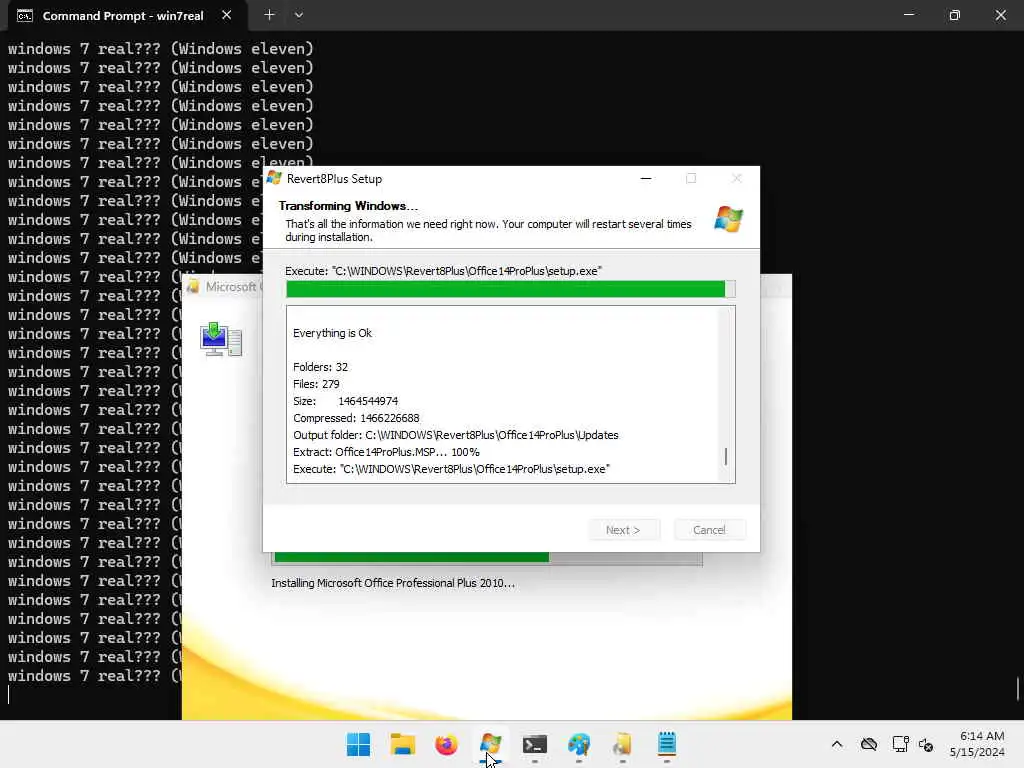Add a new terminal tab
Screen dimensions: 1024x768
[269, 15]
